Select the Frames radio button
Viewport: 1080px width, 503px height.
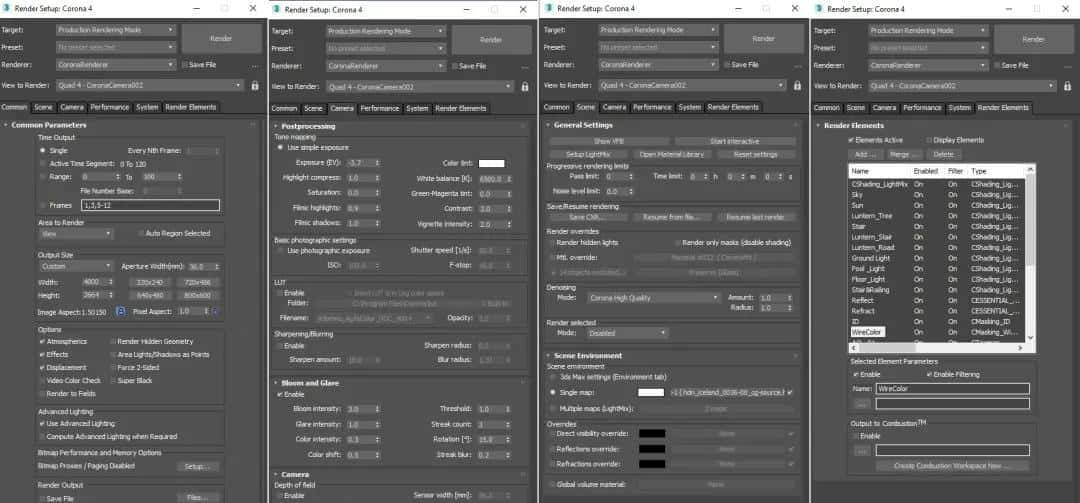tap(43, 205)
